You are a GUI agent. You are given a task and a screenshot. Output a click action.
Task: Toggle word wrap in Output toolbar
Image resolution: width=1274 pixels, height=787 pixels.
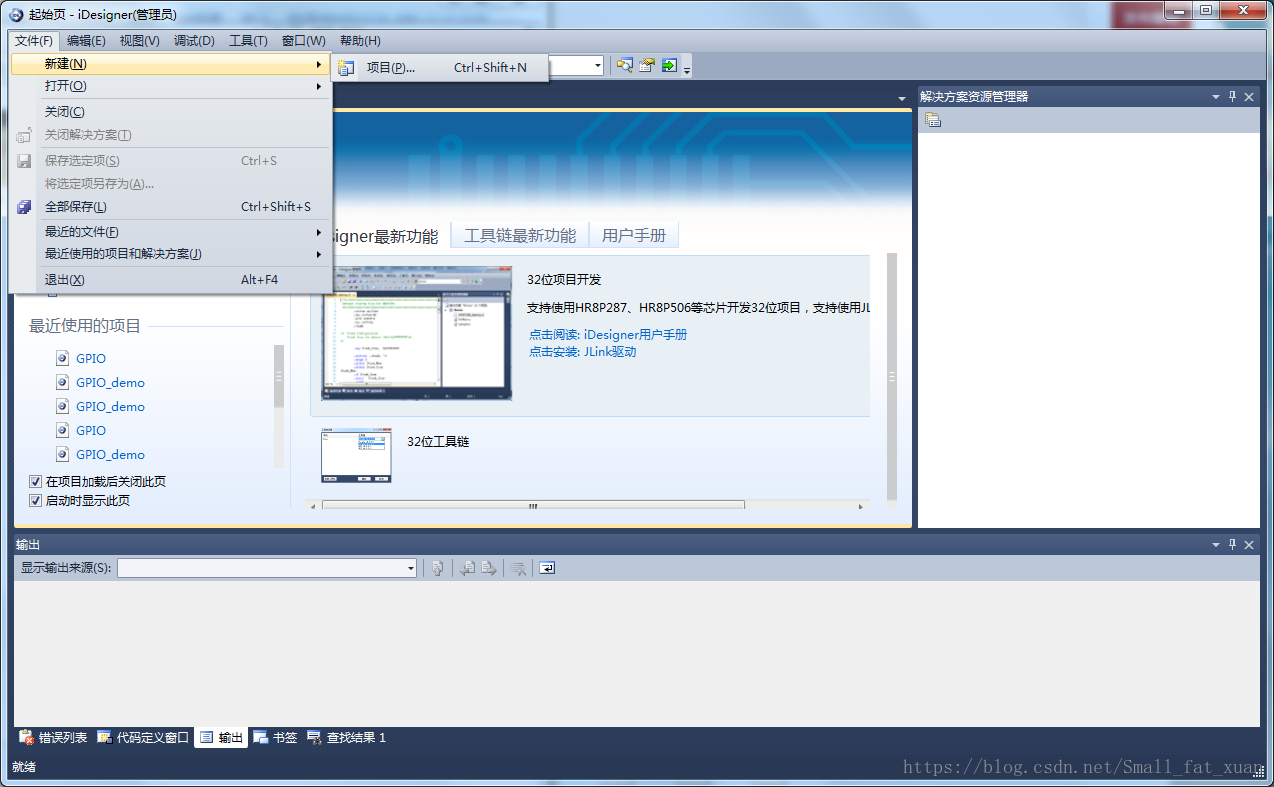tap(547, 568)
